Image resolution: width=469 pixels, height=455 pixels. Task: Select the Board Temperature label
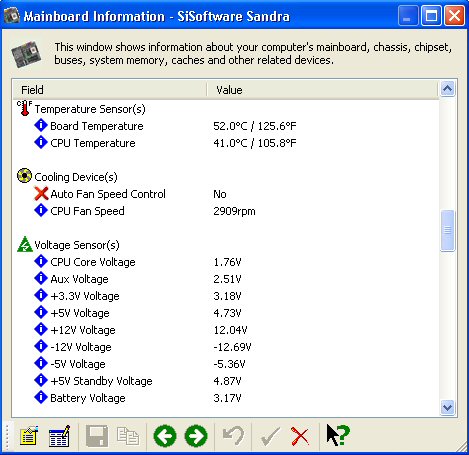[97, 126]
